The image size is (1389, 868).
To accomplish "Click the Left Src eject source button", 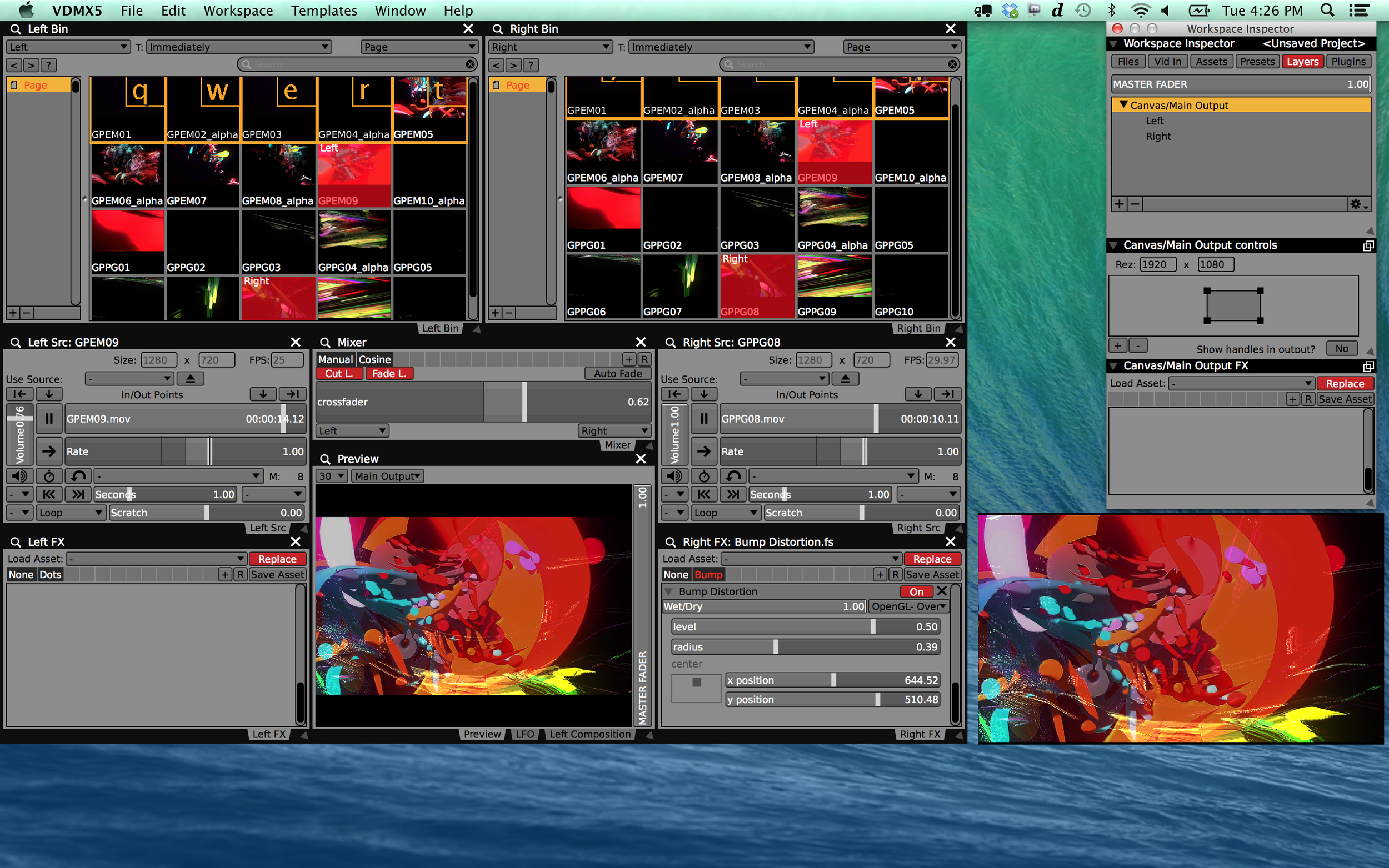I will point(191,378).
